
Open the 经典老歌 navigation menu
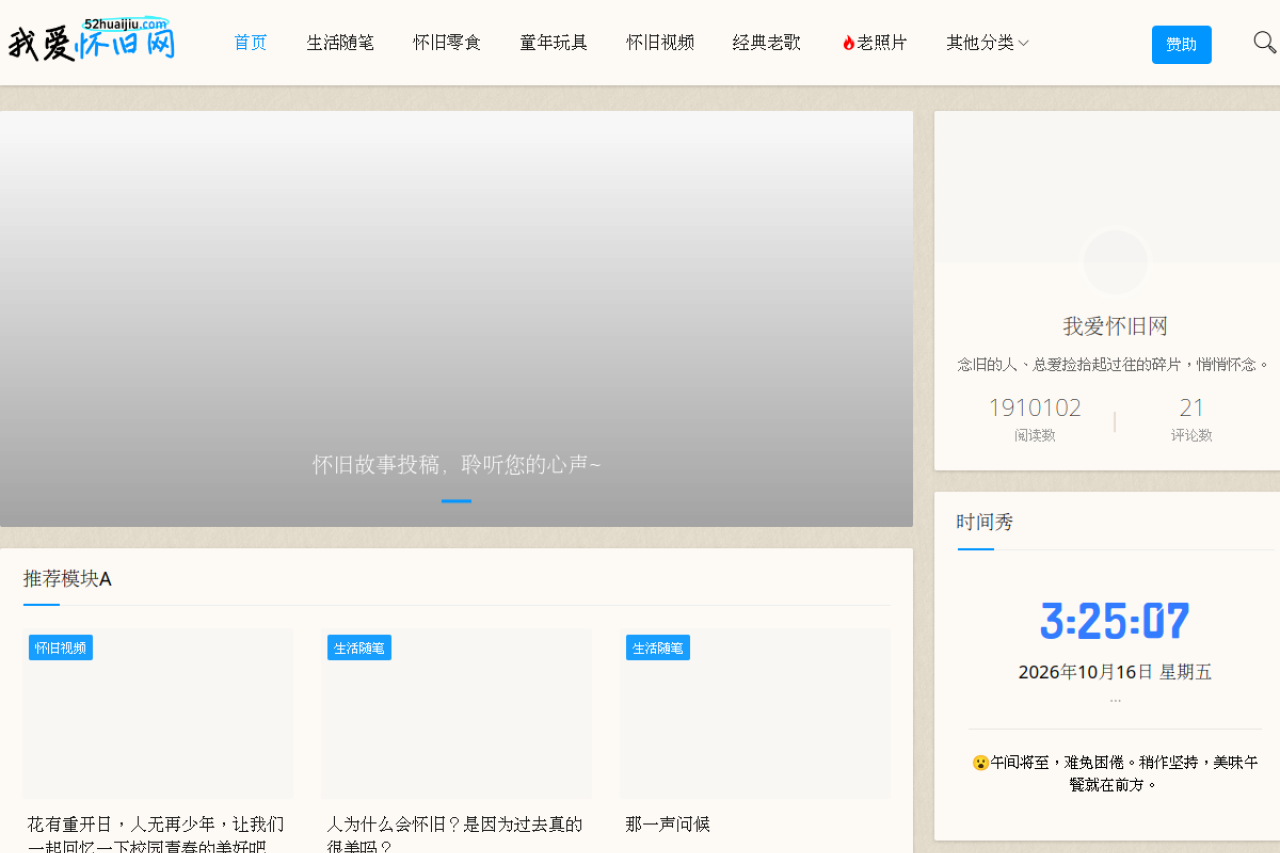click(767, 43)
